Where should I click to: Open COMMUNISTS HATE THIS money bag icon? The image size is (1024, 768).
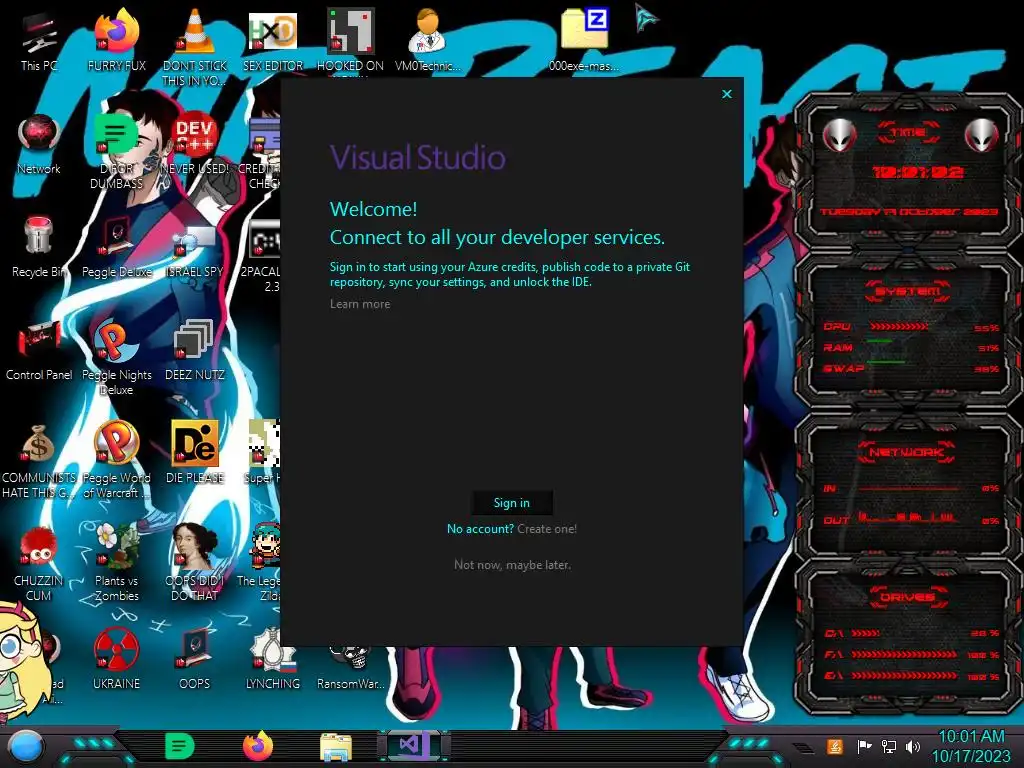tap(39, 461)
